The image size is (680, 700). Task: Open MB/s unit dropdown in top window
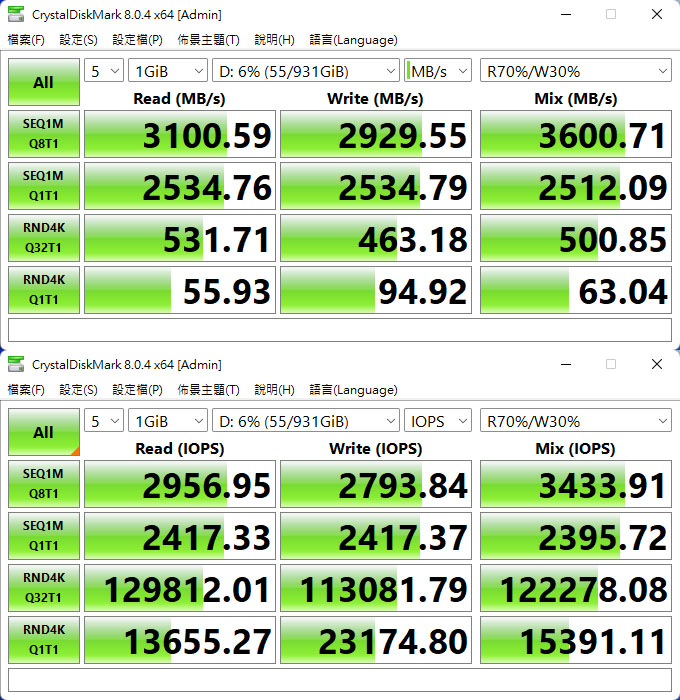tap(438, 71)
